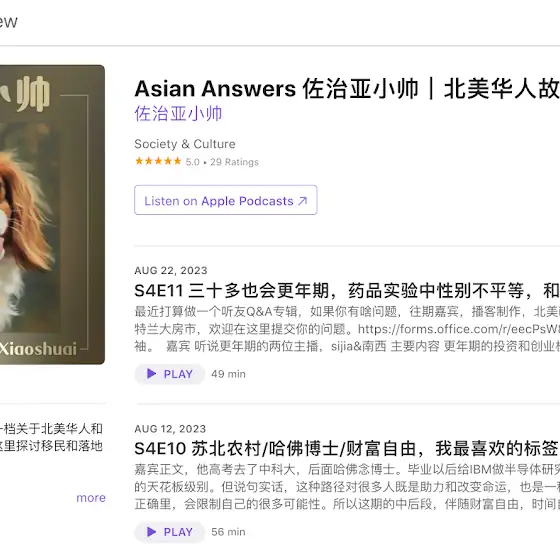
Task: Click the AUG 12, 2023 episode date
Action: 170,429
